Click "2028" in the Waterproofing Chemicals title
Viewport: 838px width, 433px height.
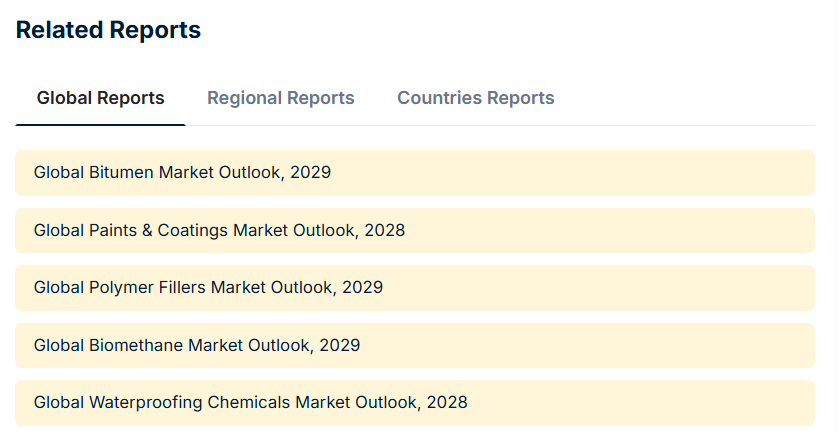447,402
